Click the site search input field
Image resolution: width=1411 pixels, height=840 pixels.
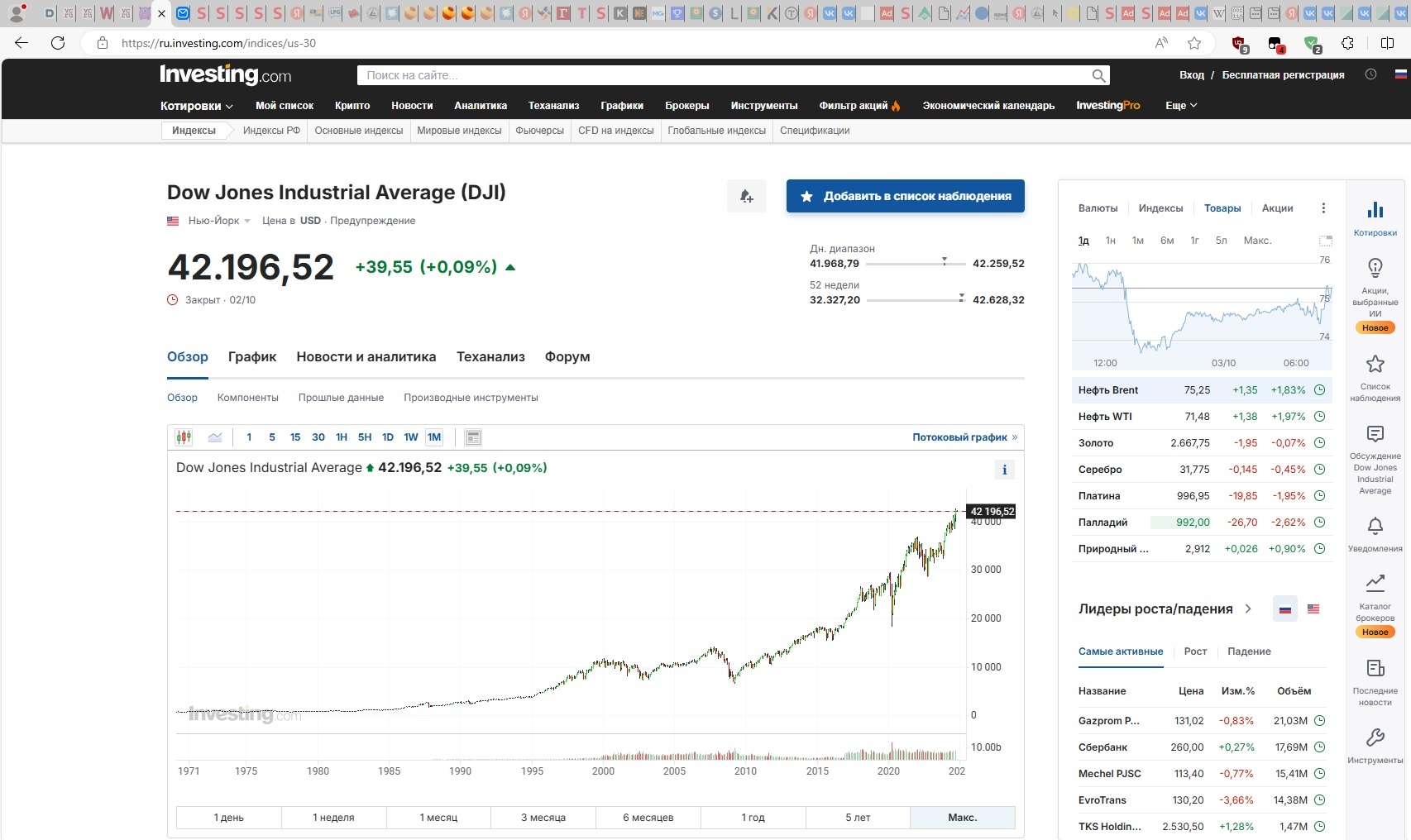[724, 75]
